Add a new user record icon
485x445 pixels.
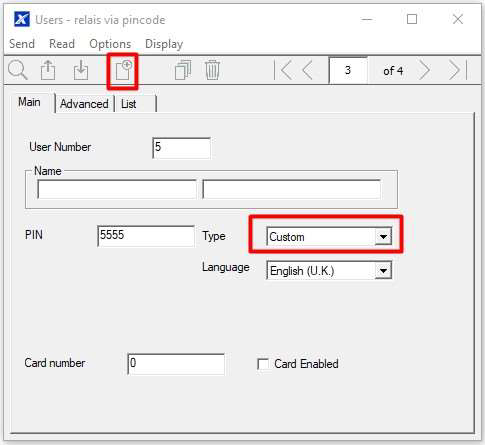click(123, 70)
